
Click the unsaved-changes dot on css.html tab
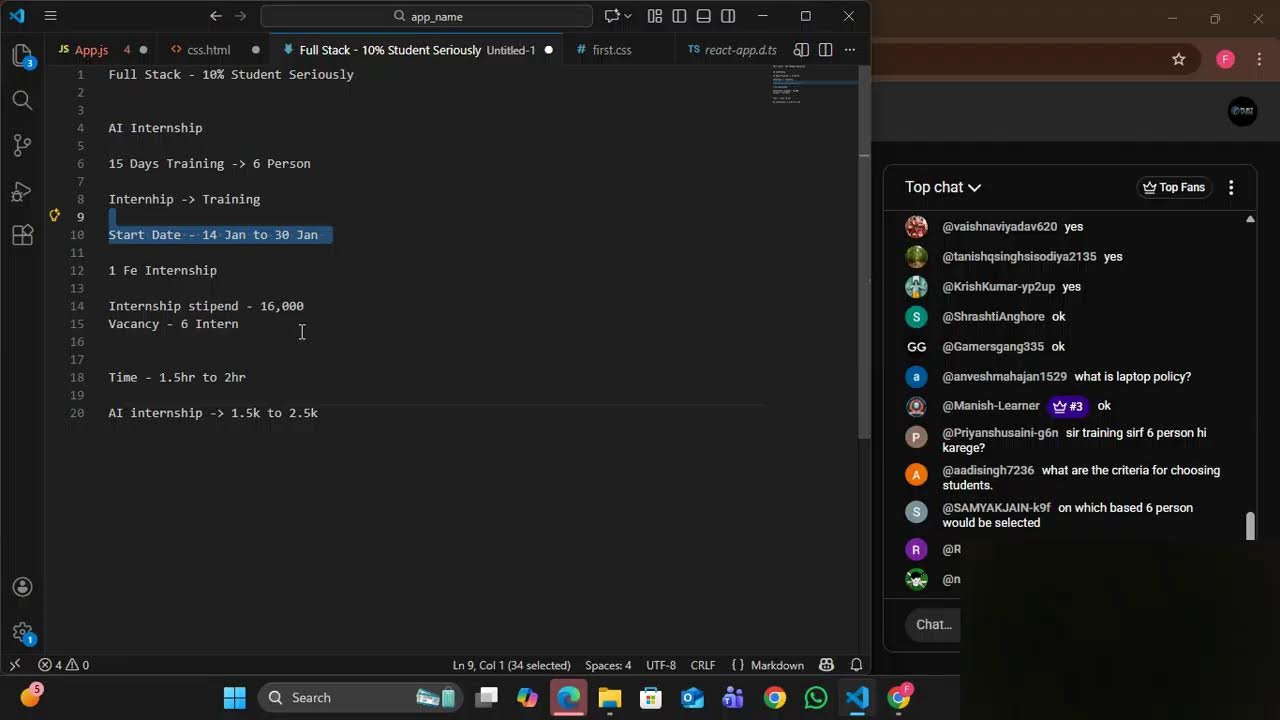click(255, 50)
